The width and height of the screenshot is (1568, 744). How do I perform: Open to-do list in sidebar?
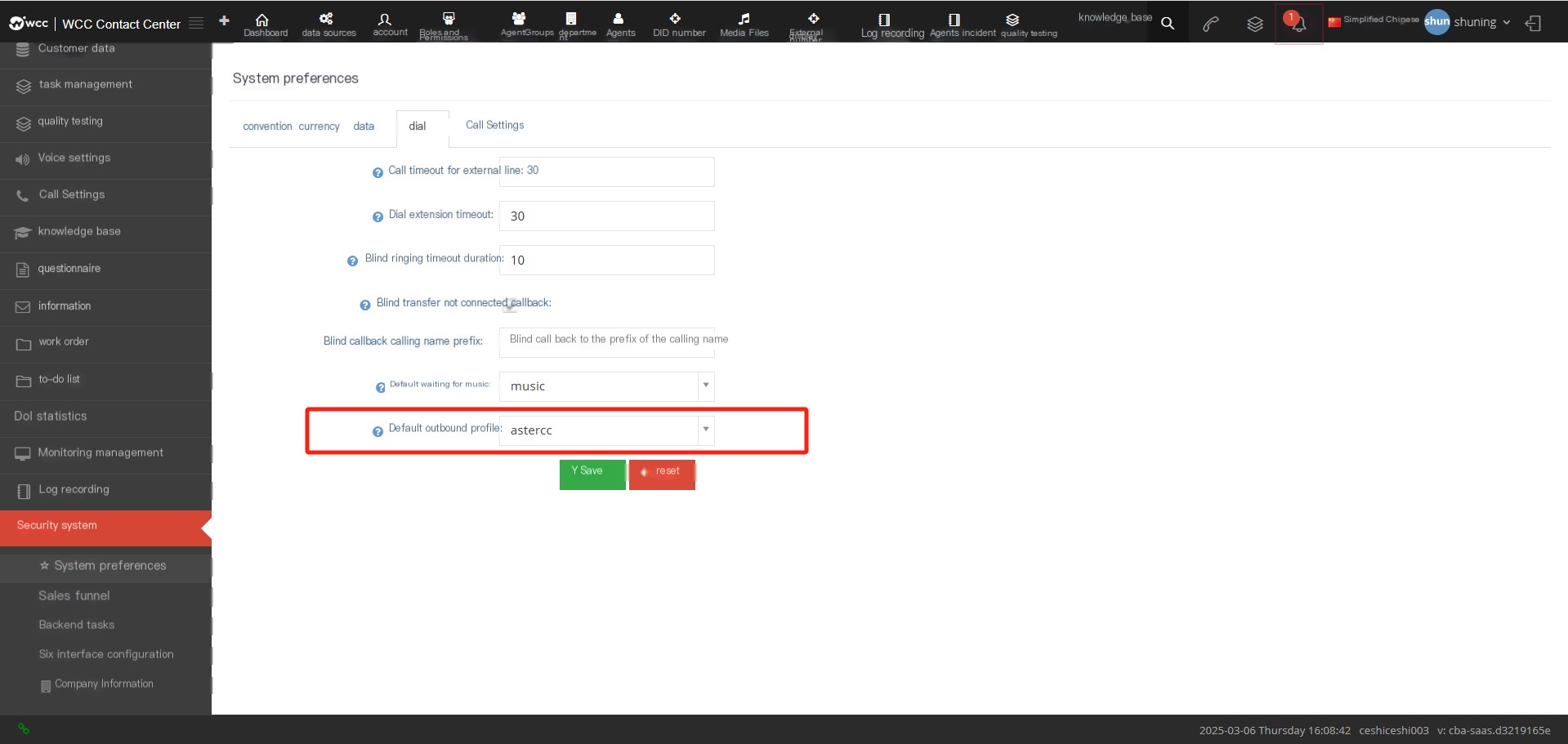(x=106, y=380)
